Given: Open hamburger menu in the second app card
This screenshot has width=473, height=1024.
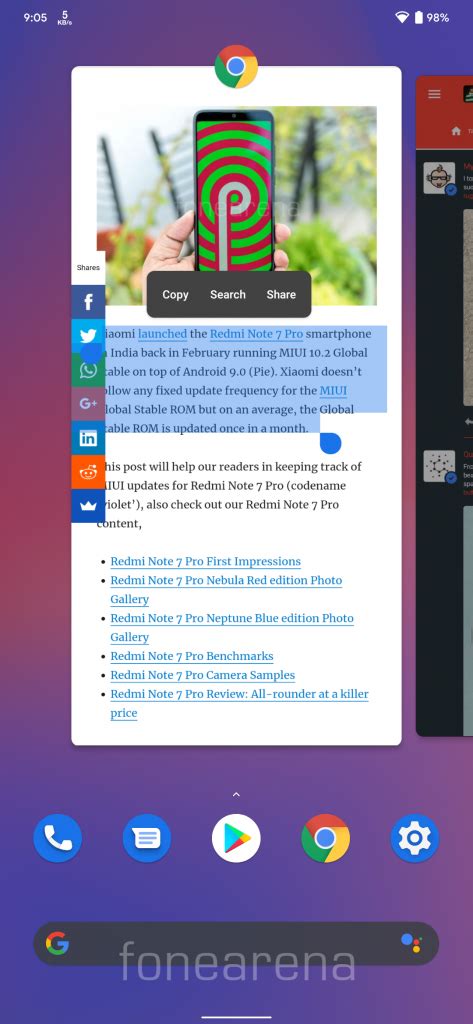Looking at the screenshot, I should pyautogui.click(x=434, y=94).
